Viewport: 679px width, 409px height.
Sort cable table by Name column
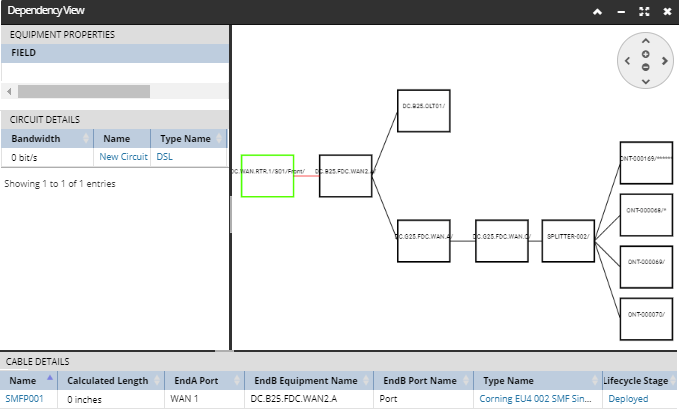29,380
